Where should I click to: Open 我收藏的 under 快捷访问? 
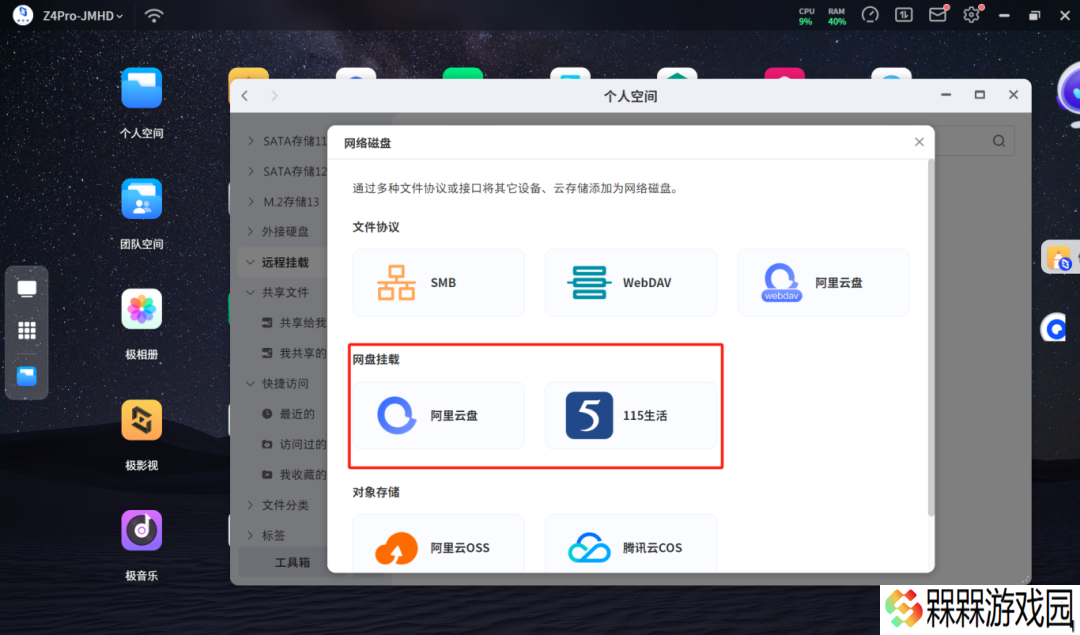pos(294,475)
